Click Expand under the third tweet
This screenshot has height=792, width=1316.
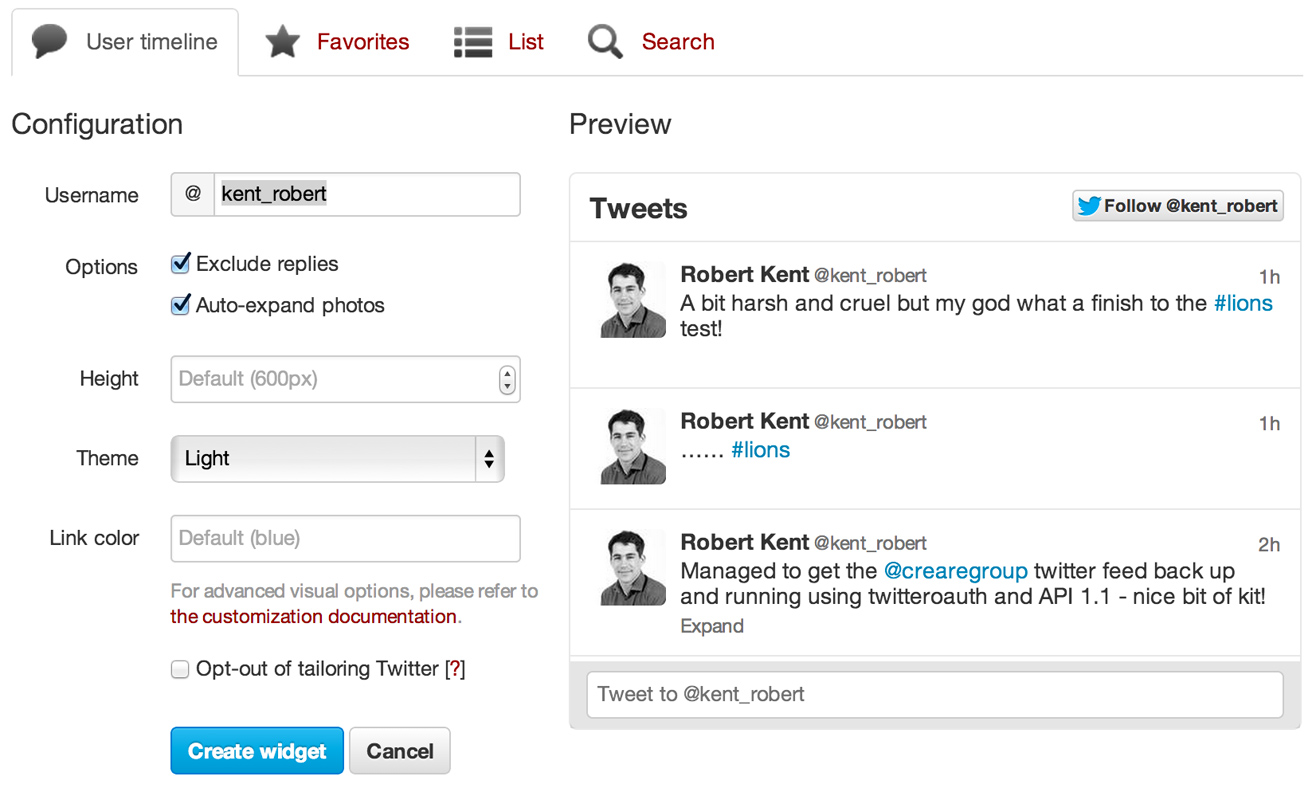pos(712,626)
